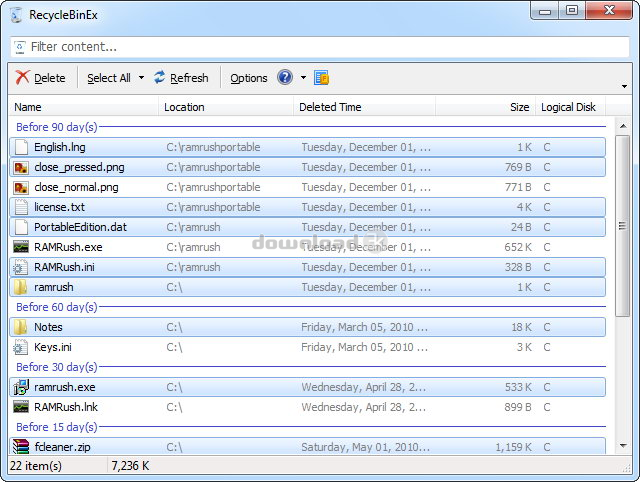
Task: Expand the toolbar overflow arrow
Action: click(624, 86)
